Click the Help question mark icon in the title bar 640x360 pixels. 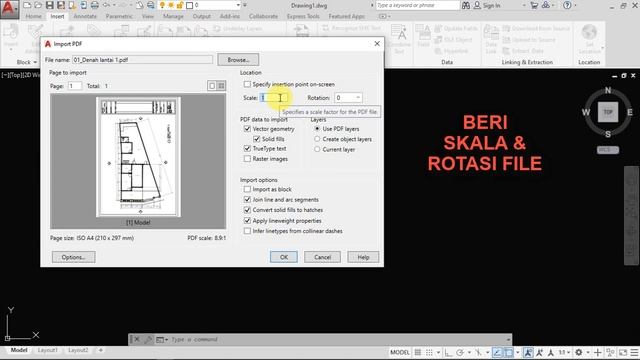pos(567,5)
